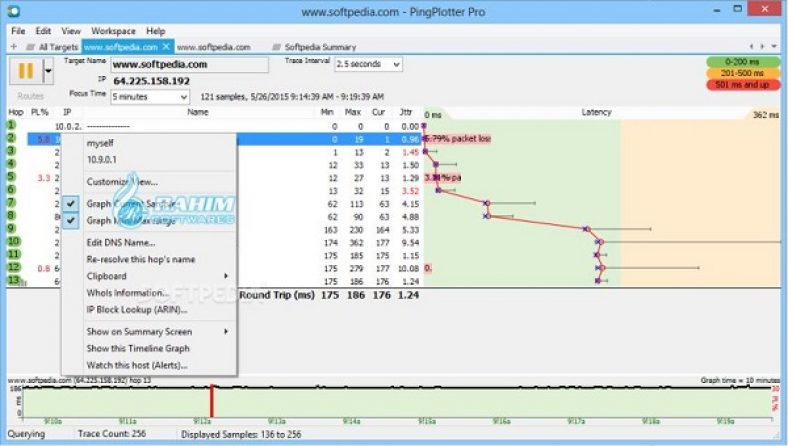Switch to the second www.softpedia.com tab
The height and width of the screenshot is (446, 788).
214,47
